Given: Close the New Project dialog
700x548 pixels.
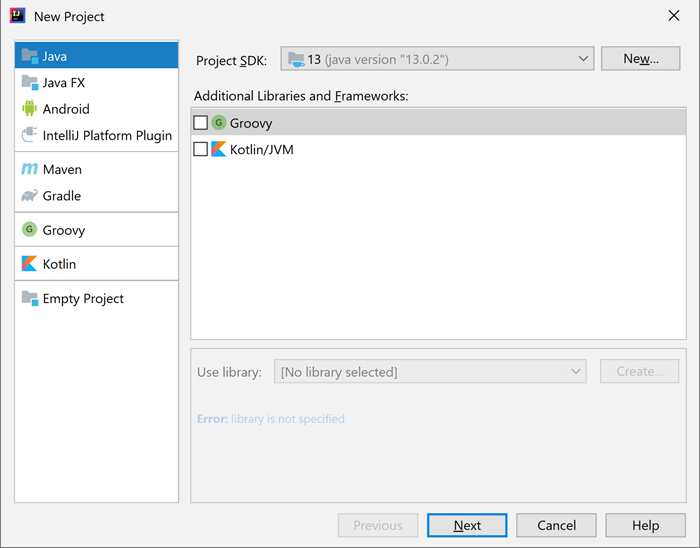Looking at the screenshot, I should pos(673,16).
